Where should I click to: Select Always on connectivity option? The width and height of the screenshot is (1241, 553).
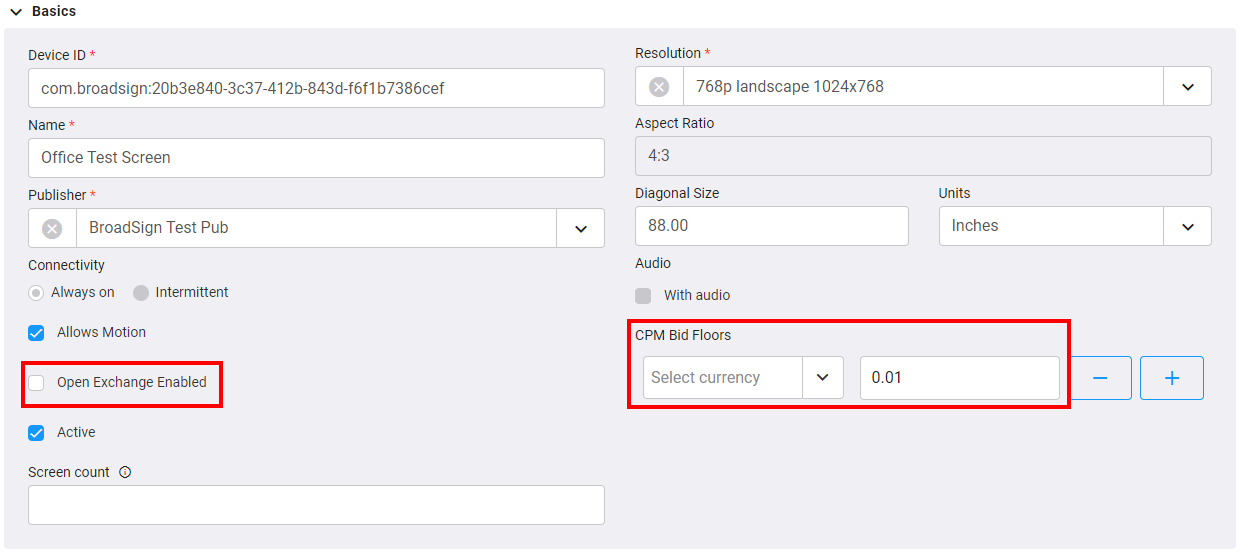[36, 293]
